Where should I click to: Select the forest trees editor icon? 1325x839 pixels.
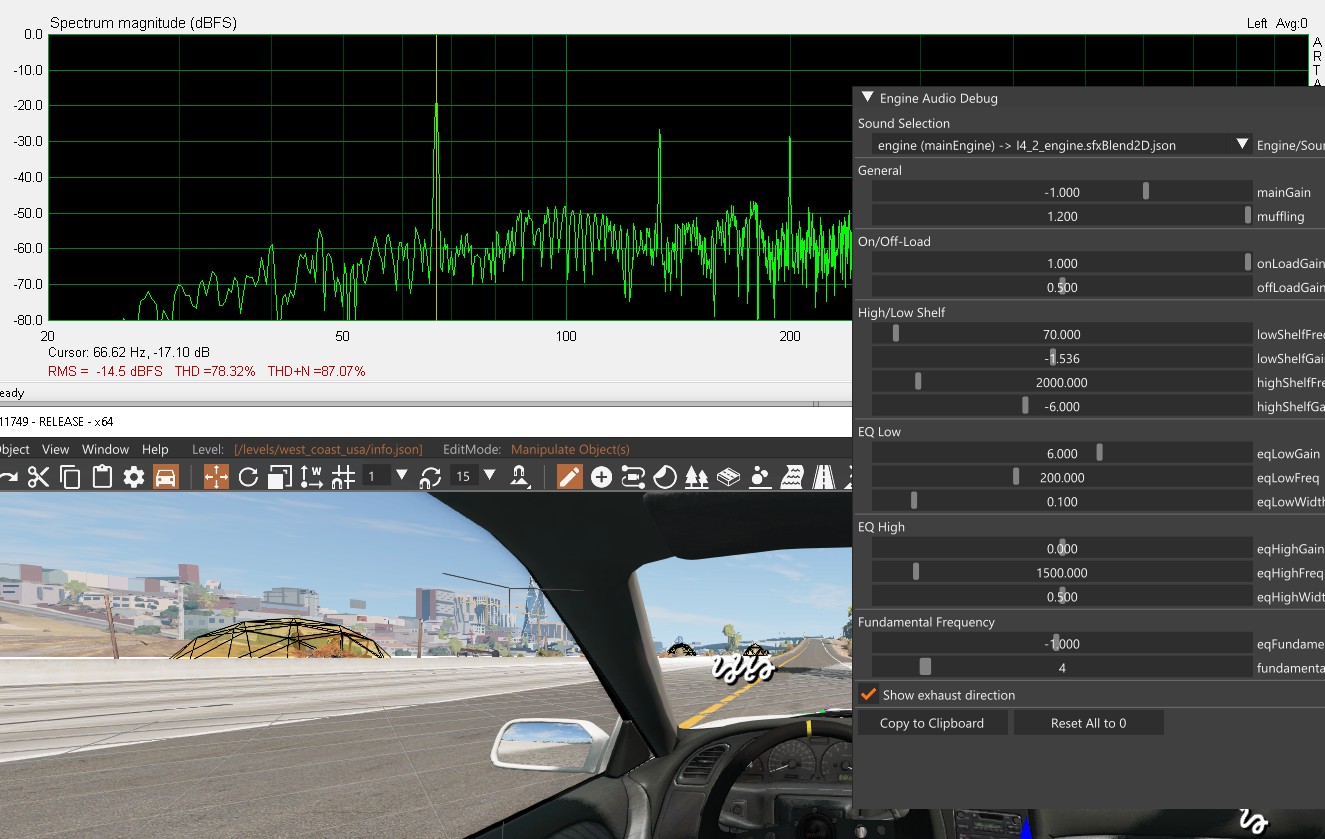[696, 477]
